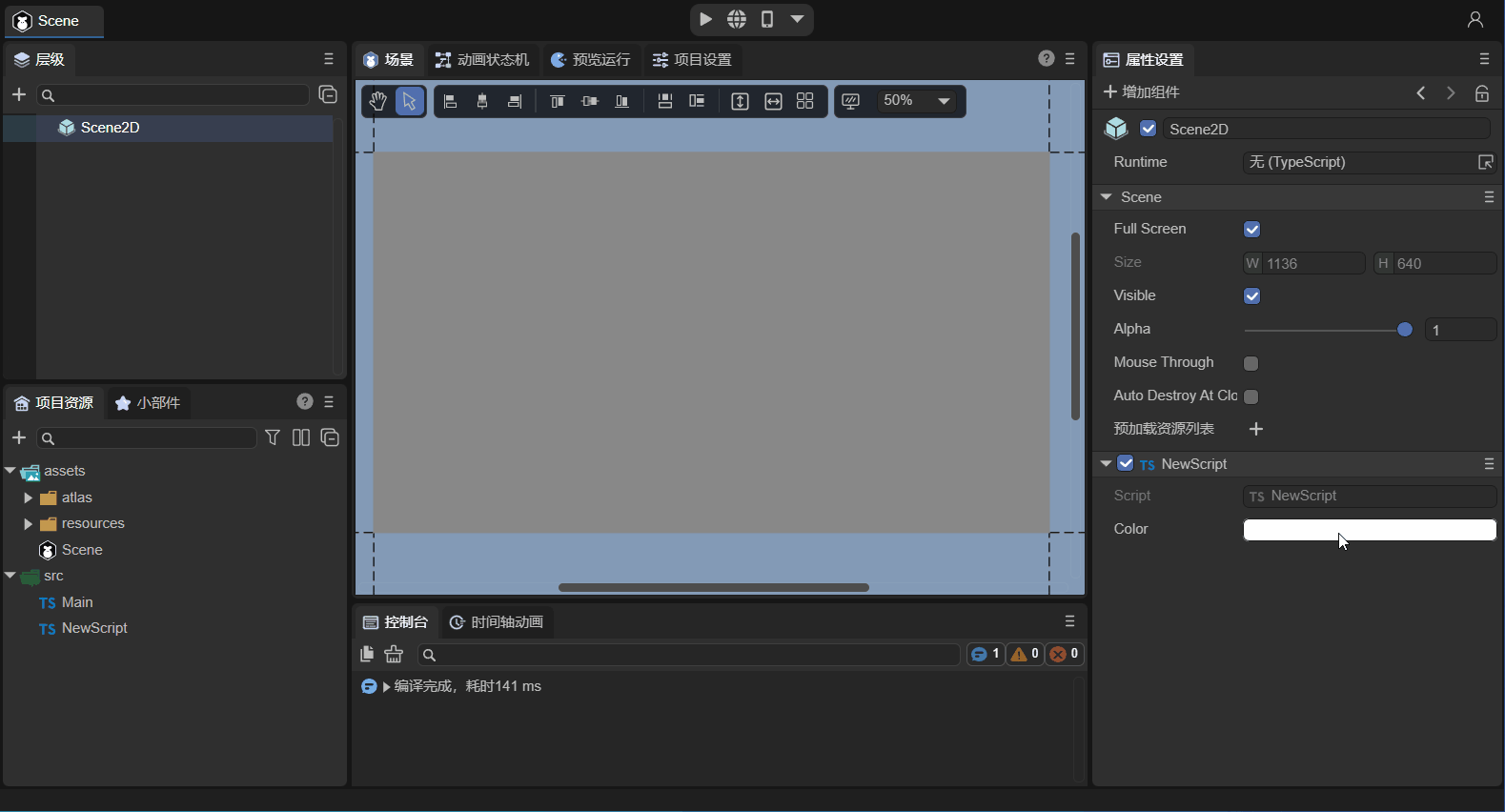
Task: Click the Play button in the top toolbar
Action: [706, 19]
